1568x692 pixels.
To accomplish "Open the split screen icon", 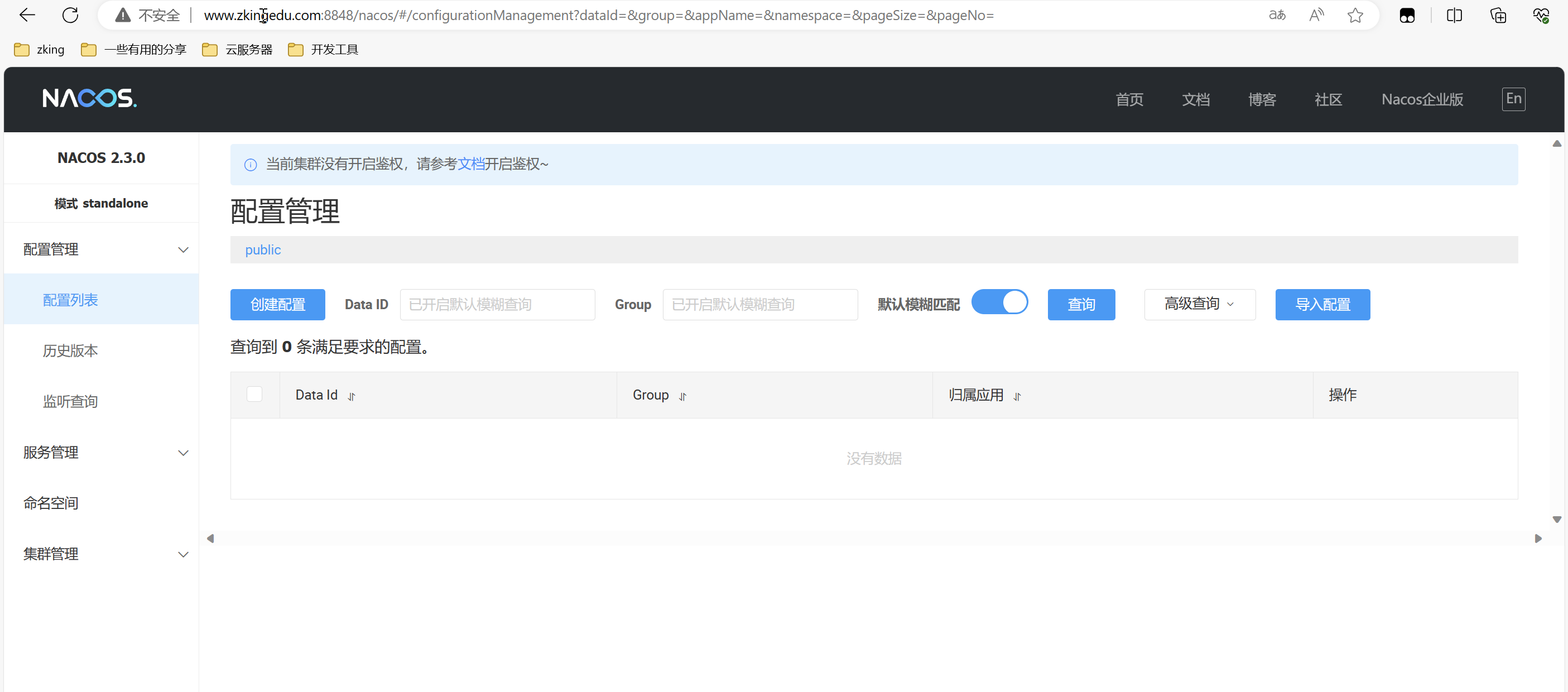I will 1454,15.
